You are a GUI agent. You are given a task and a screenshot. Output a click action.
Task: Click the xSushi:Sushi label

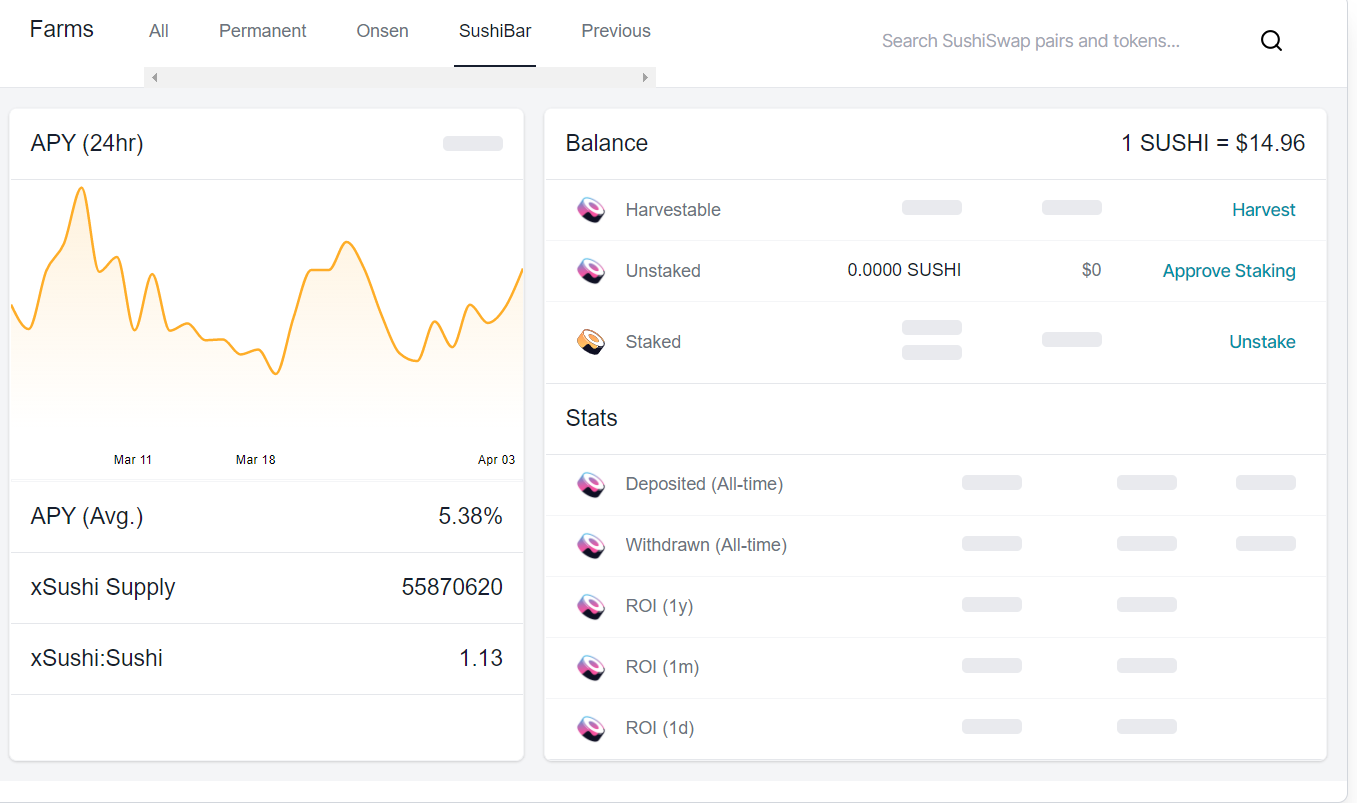point(97,659)
